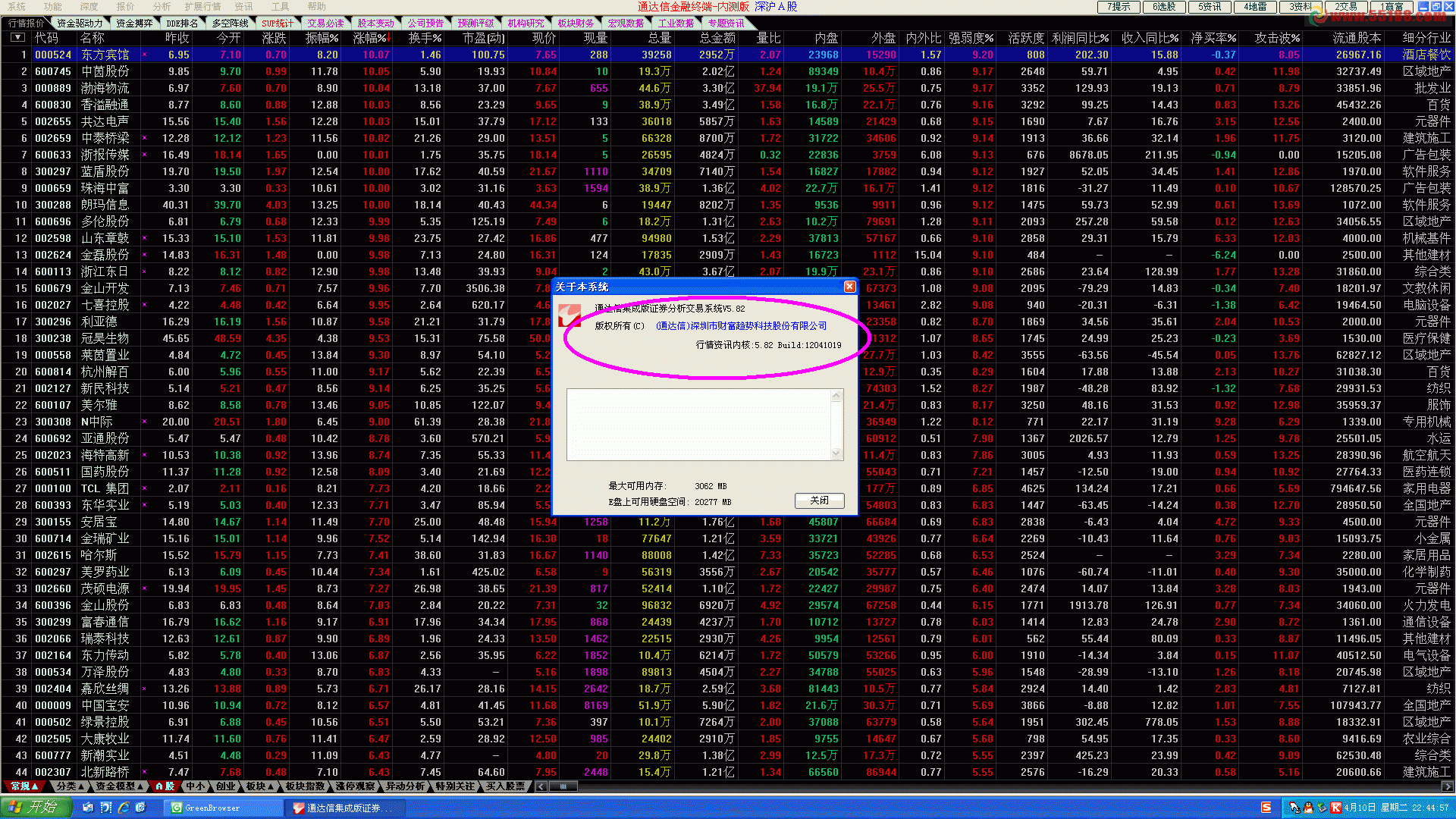Sort by the 总金额 column header
Screen dimensions: 1456x819
tap(717, 38)
